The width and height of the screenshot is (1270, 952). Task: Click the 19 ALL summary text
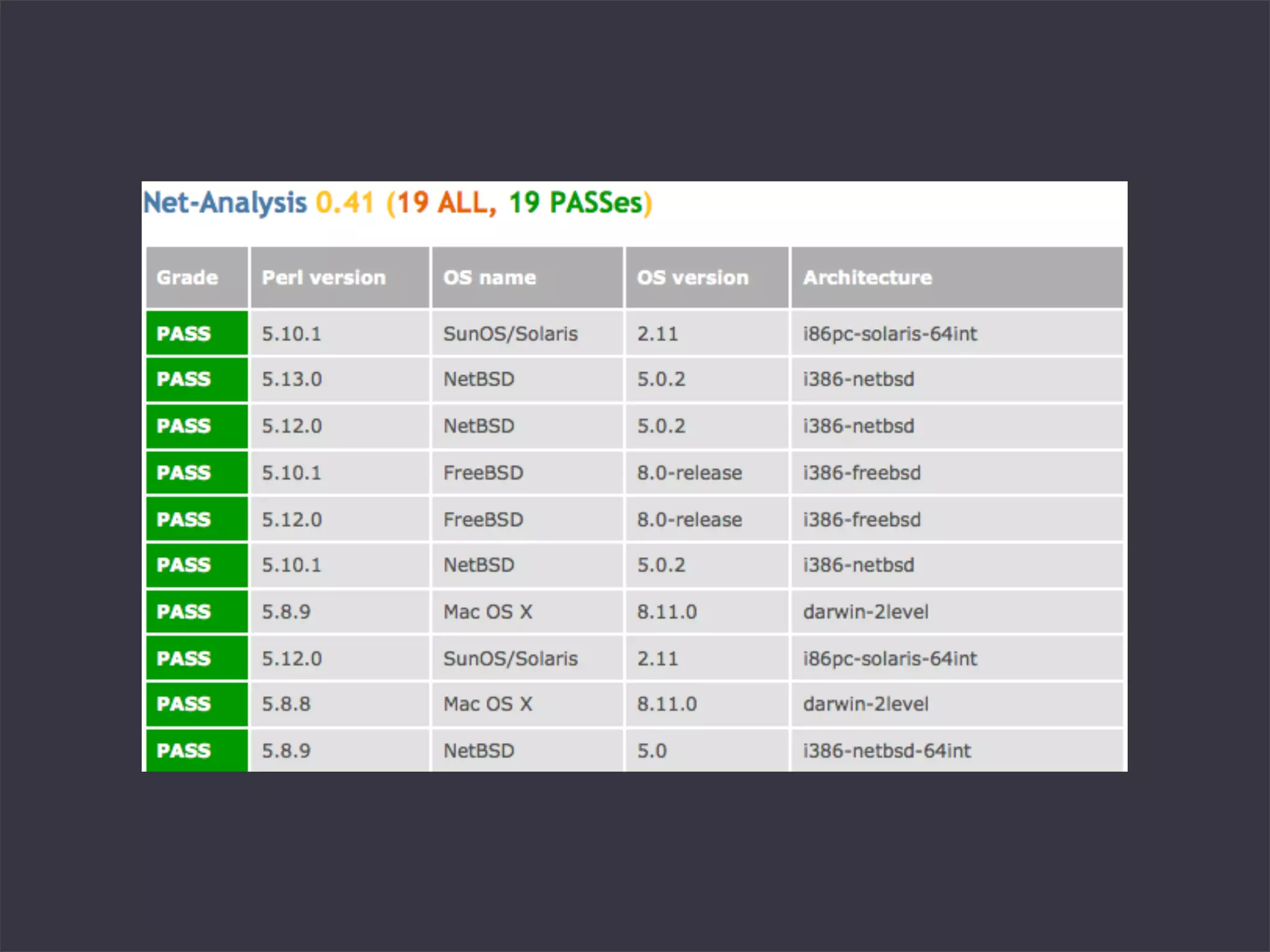point(443,203)
